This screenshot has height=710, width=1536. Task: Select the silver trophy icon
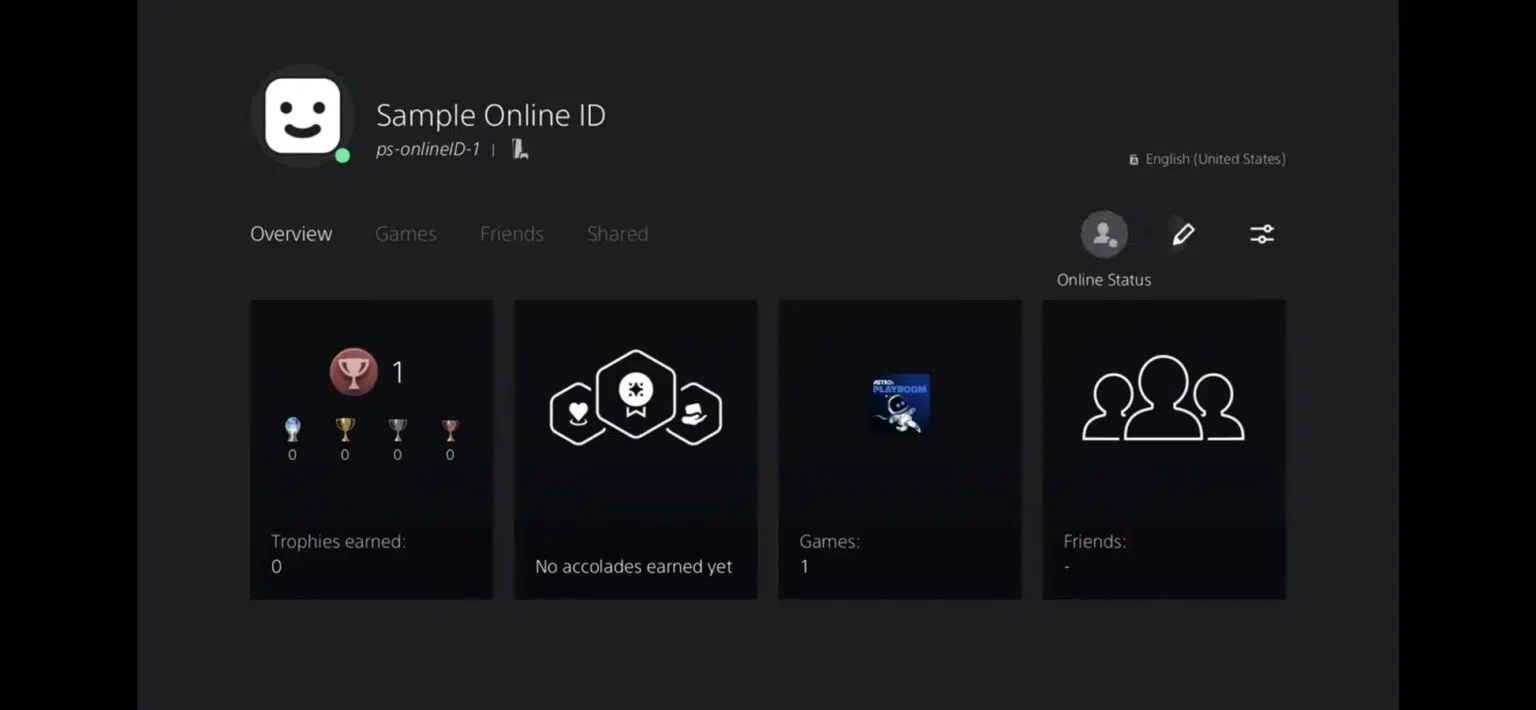point(397,430)
